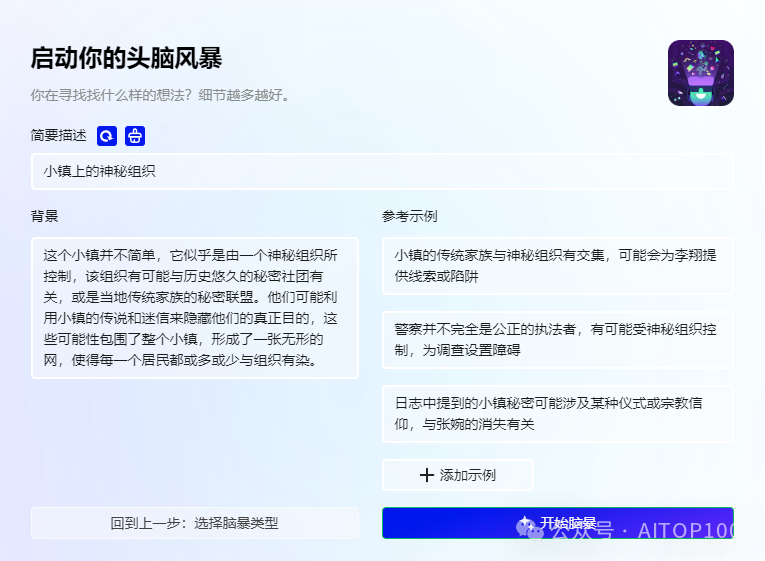
Task: Select the example about 警察并不完全是公正的执法者
Action: [x=558, y=340]
